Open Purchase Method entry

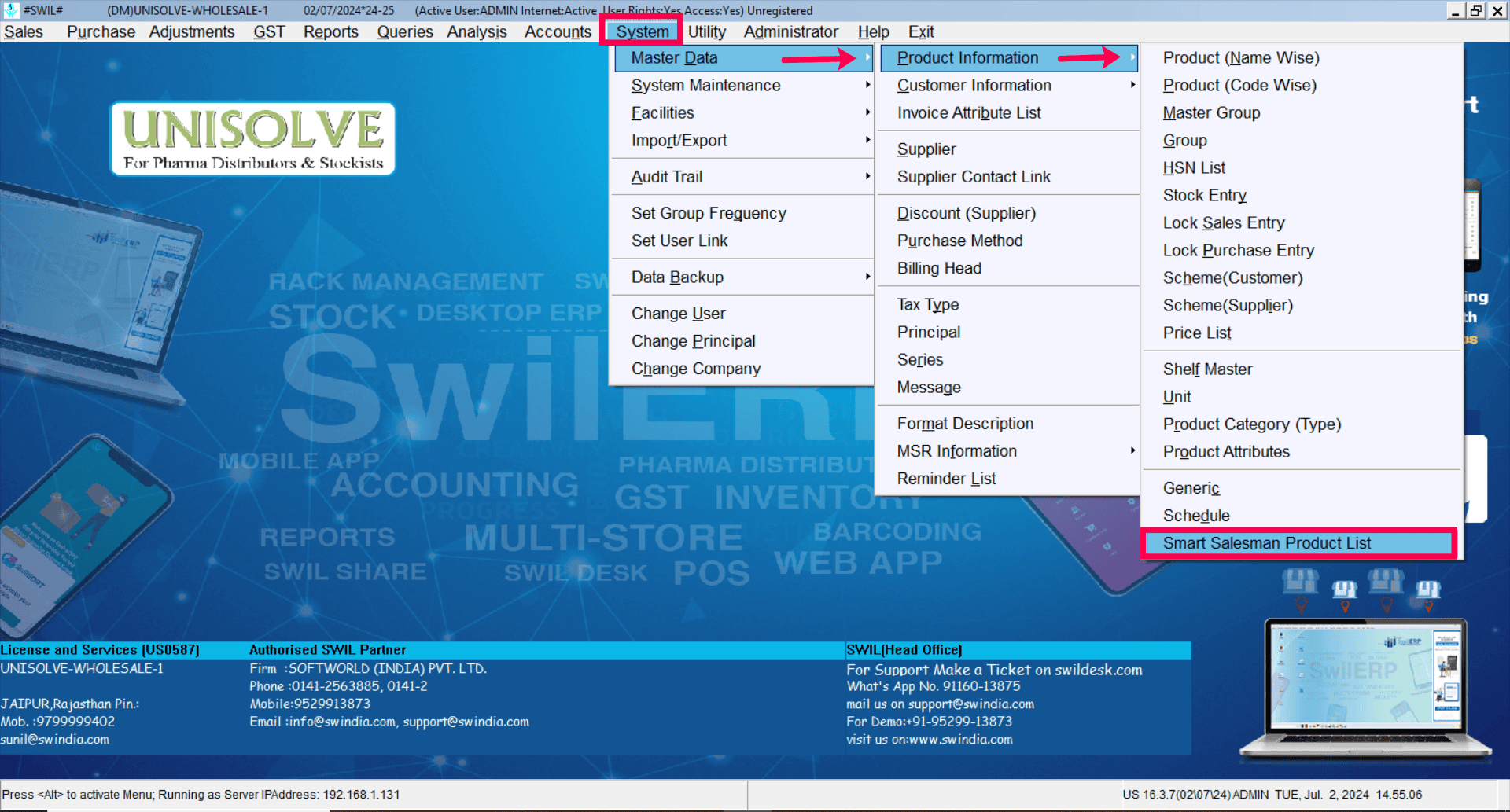tap(1008, 241)
